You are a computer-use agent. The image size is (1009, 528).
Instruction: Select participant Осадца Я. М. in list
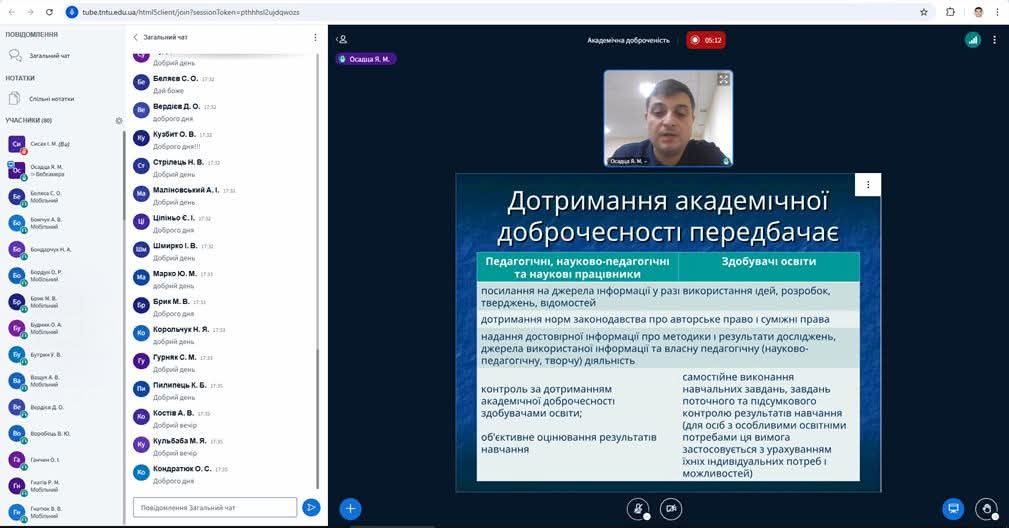click(45, 170)
